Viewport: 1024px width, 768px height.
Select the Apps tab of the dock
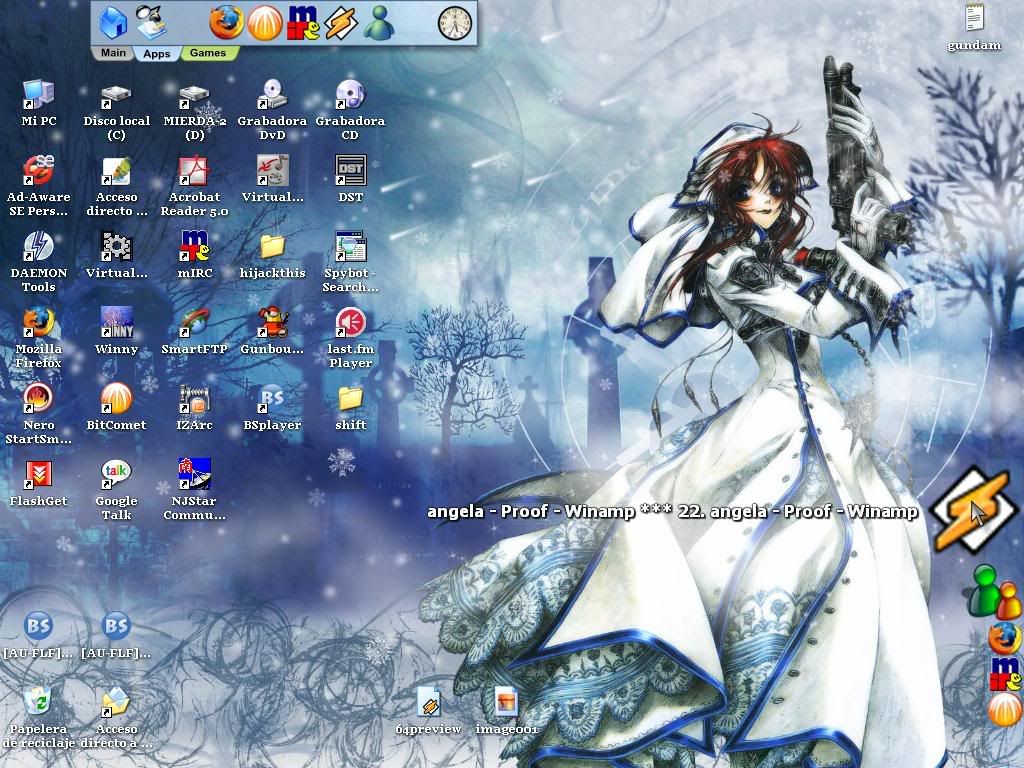coord(157,54)
